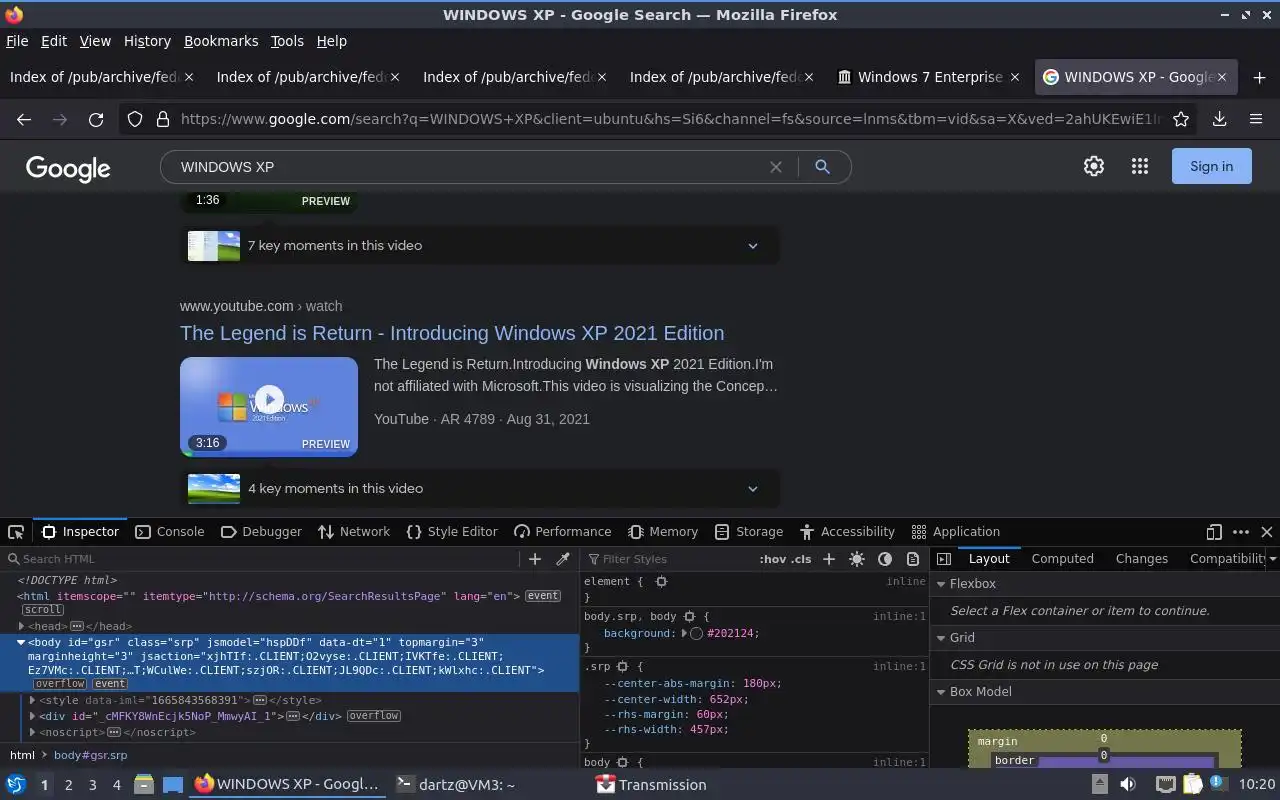Image resolution: width=1280 pixels, height=800 pixels.
Task: Expand the head element node
Action: point(21,626)
